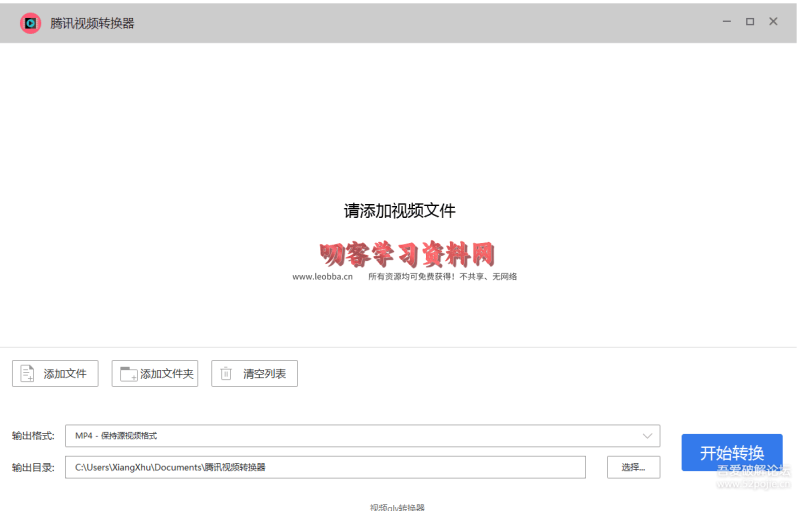Start conversion with 开始转换 button
The image size is (800, 511).
(x=732, y=452)
